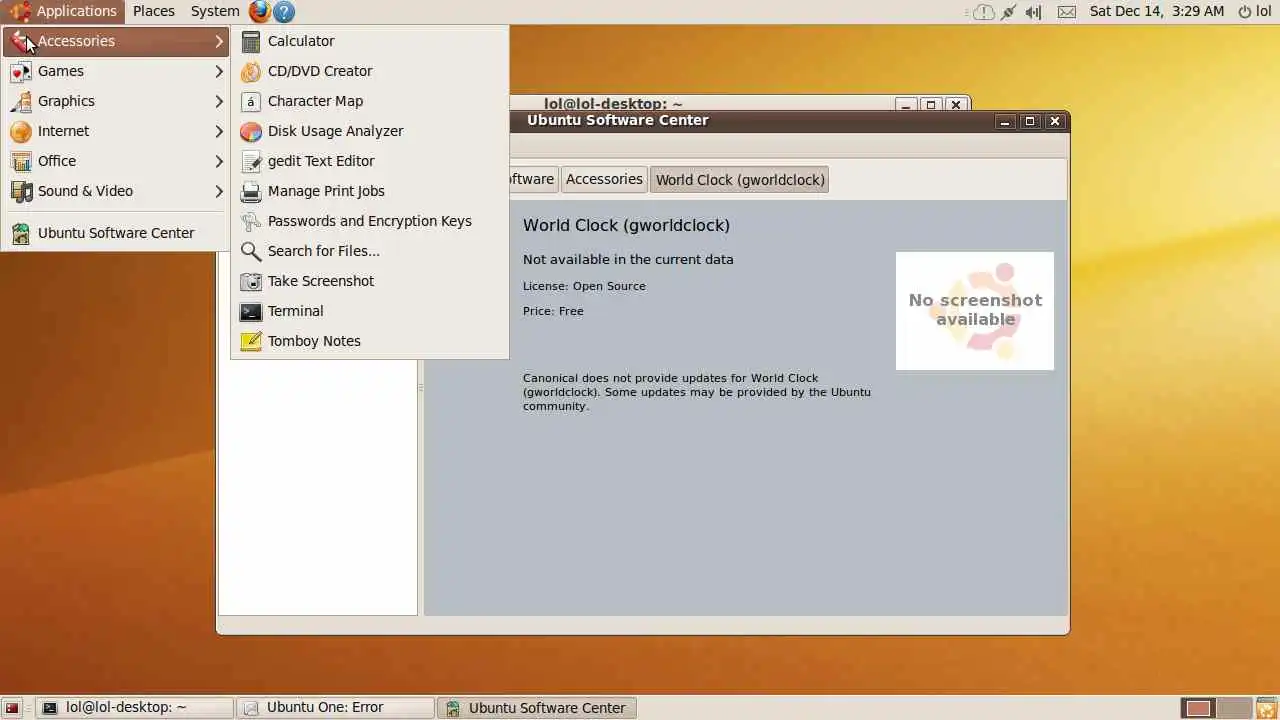Select World Clock (gworldclock) breadcrumb
The image size is (1280, 720).
[740, 180]
